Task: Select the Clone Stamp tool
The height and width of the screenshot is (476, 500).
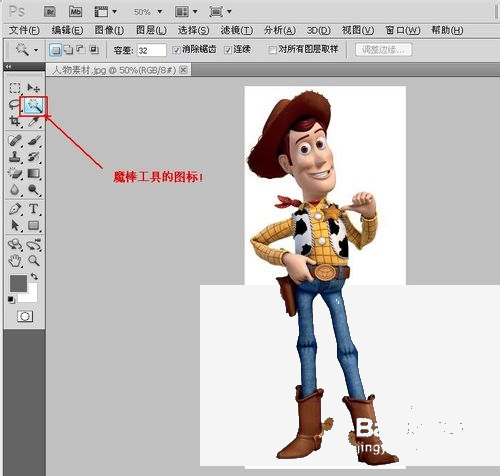Action: pyautogui.click(x=15, y=157)
